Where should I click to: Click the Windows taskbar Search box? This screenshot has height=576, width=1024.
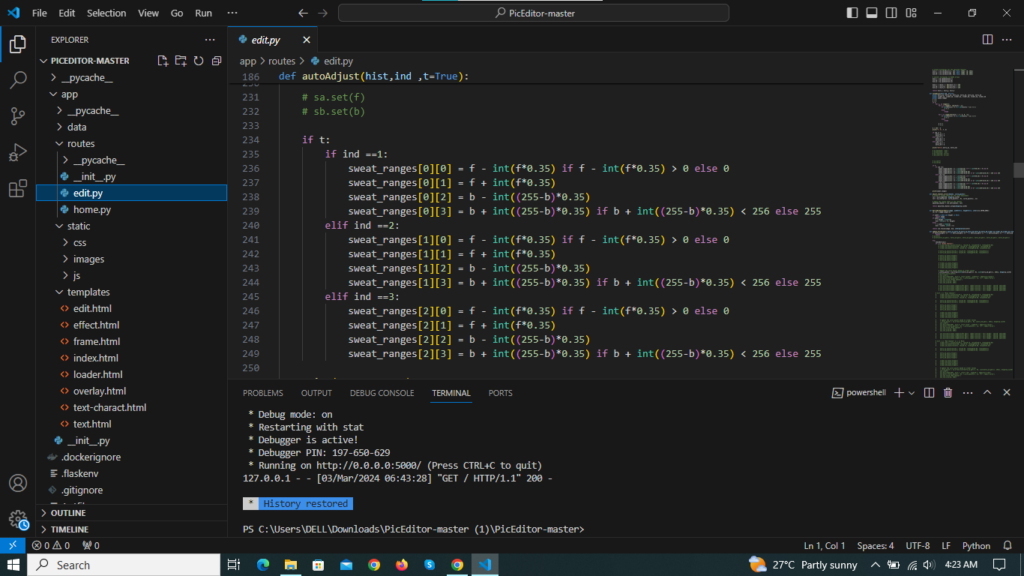coord(124,565)
